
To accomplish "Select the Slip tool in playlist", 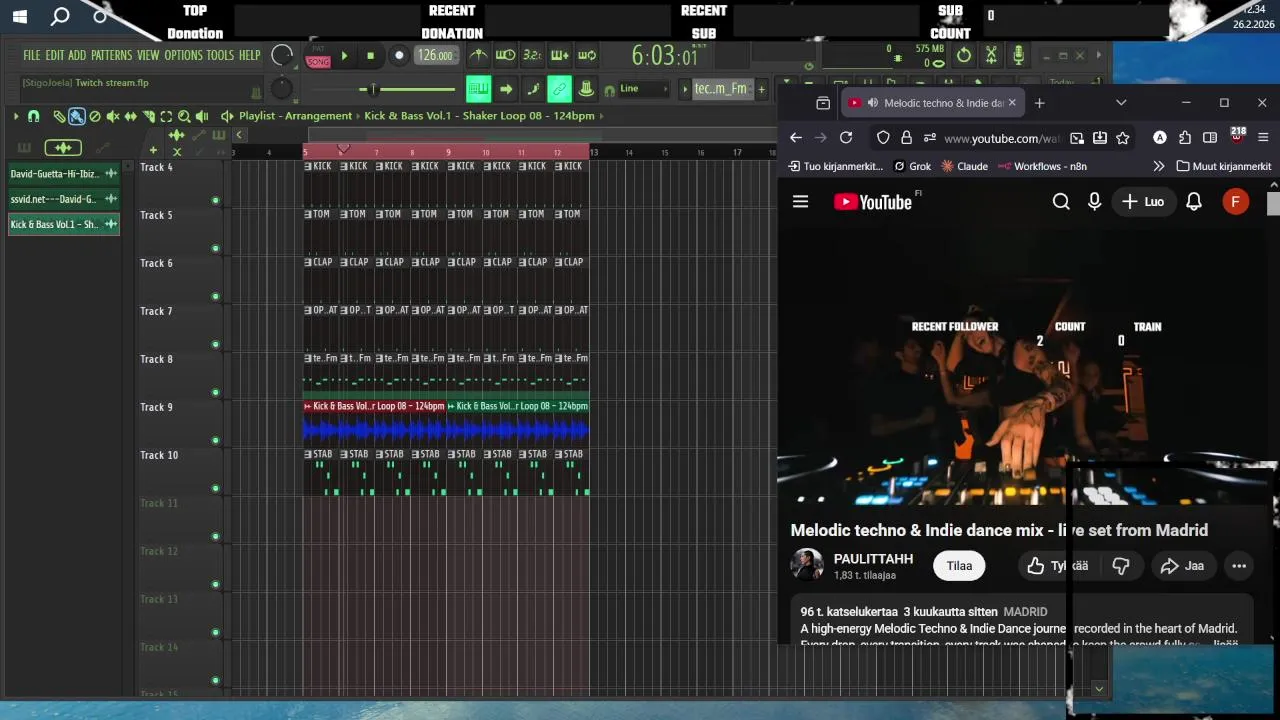I will pos(131,116).
